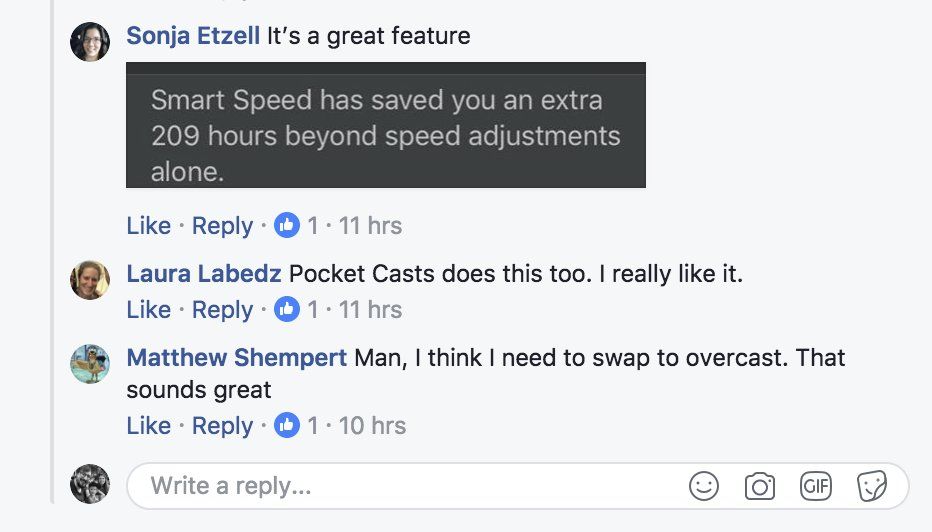The width and height of the screenshot is (932, 532).
Task: Attach a photo using camera icon
Action: click(760, 486)
